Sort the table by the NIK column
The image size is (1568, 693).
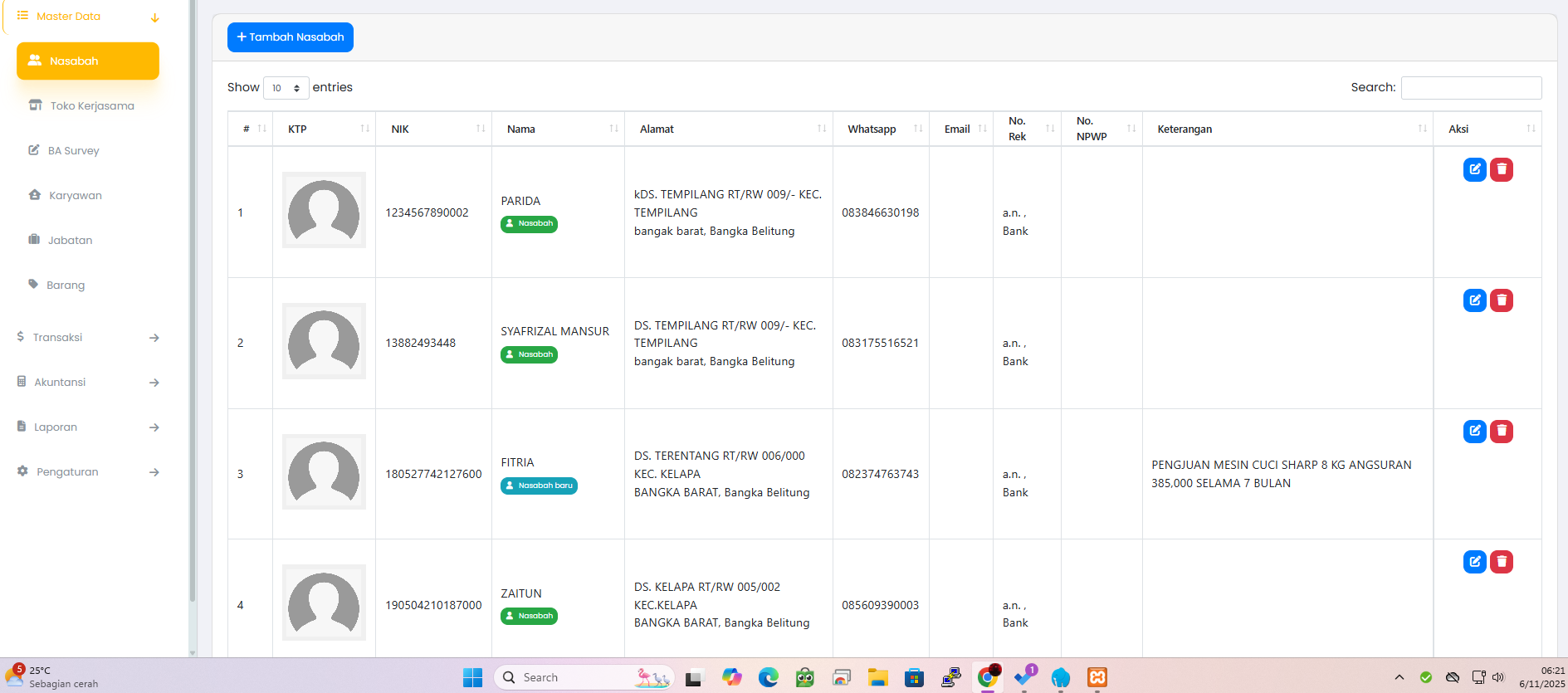(433, 129)
